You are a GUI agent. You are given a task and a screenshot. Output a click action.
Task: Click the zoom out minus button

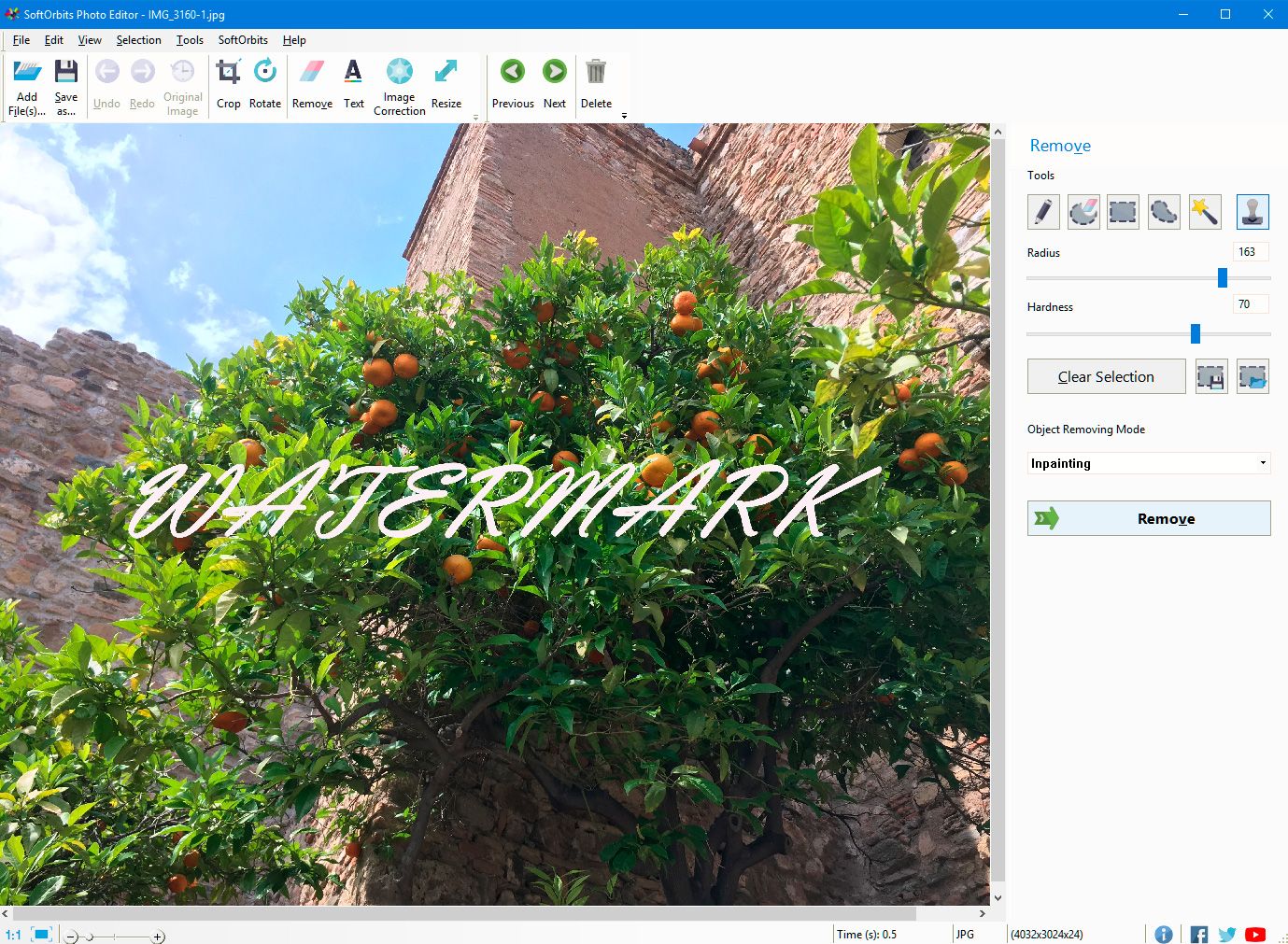pyautogui.click(x=72, y=937)
